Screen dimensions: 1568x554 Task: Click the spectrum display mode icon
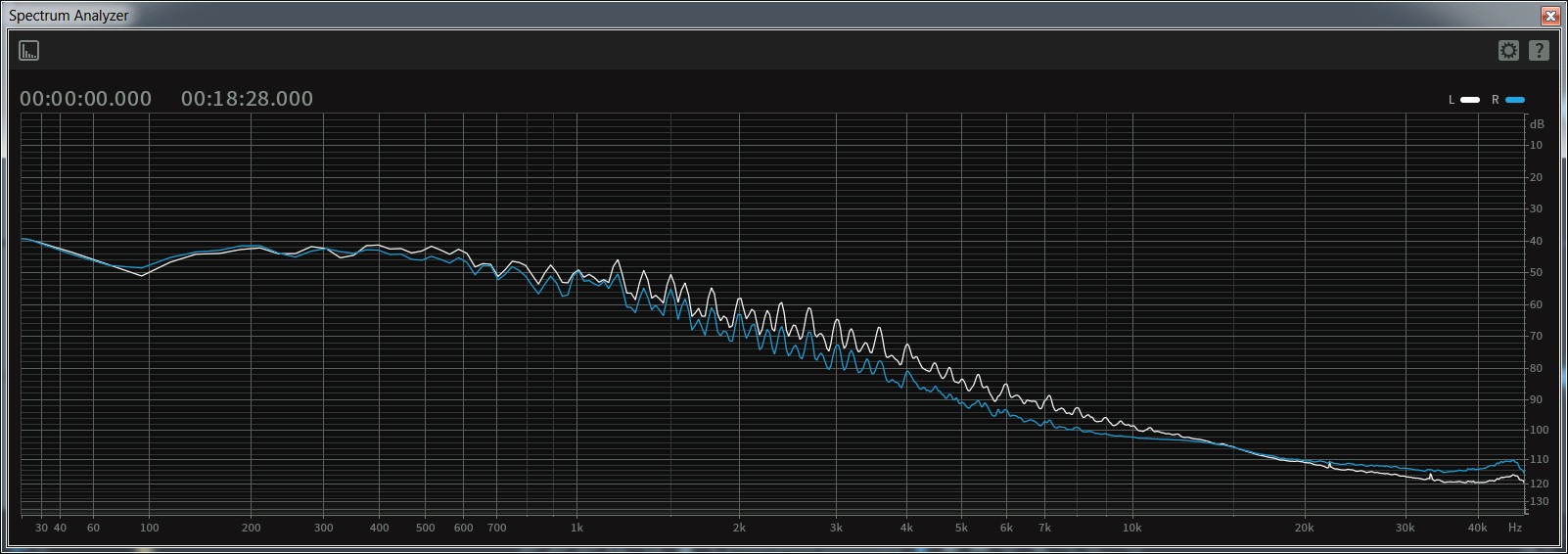click(x=29, y=51)
